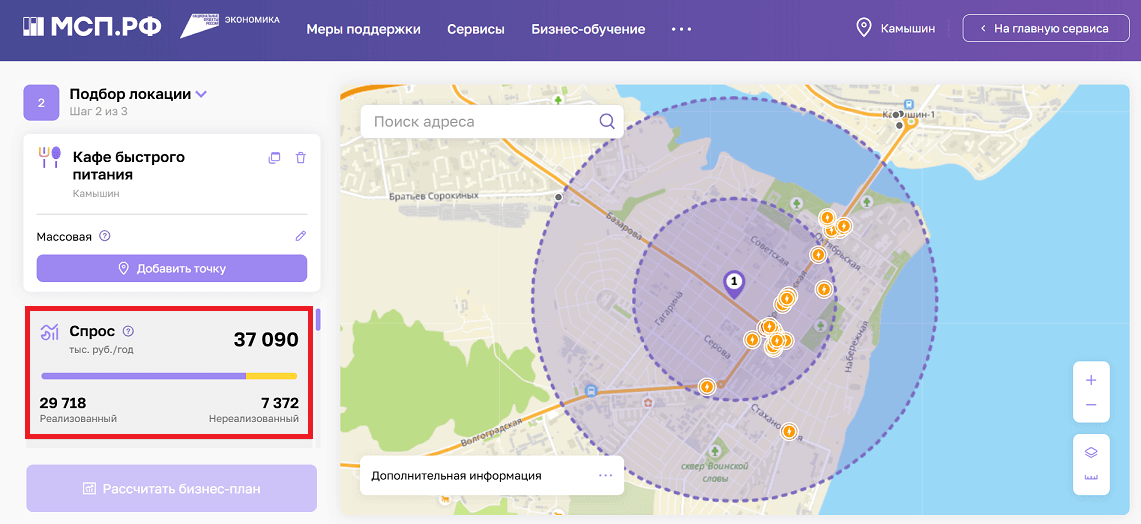Open the Бизнес-обучение menu

(x=588, y=29)
